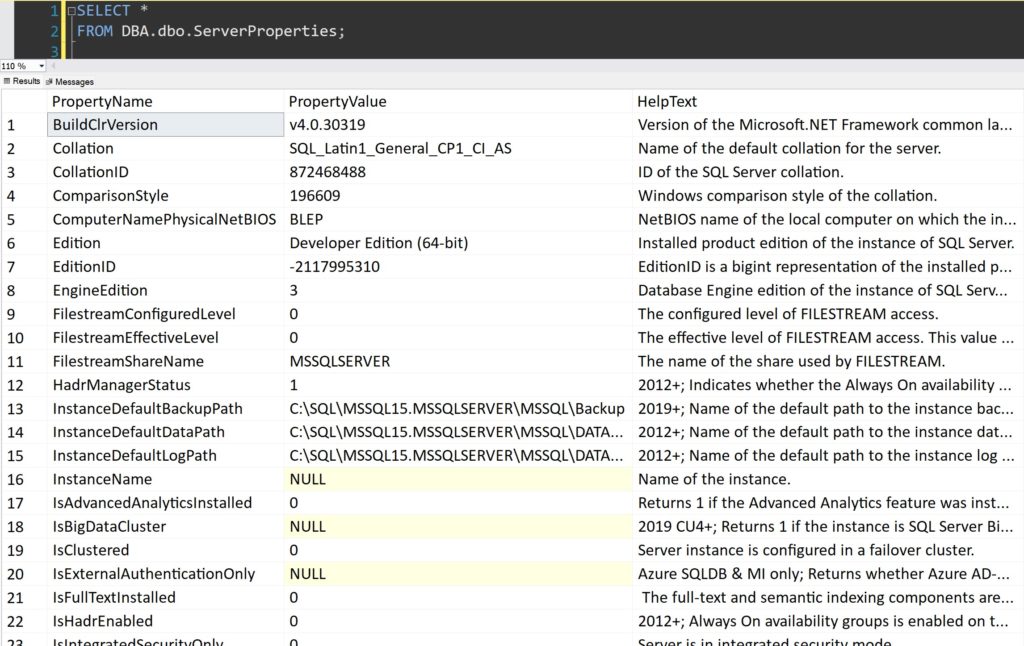The height and width of the screenshot is (646, 1024).
Task: Click the NULL value for IsExternalAuthenticationOnly
Action: coord(458,573)
